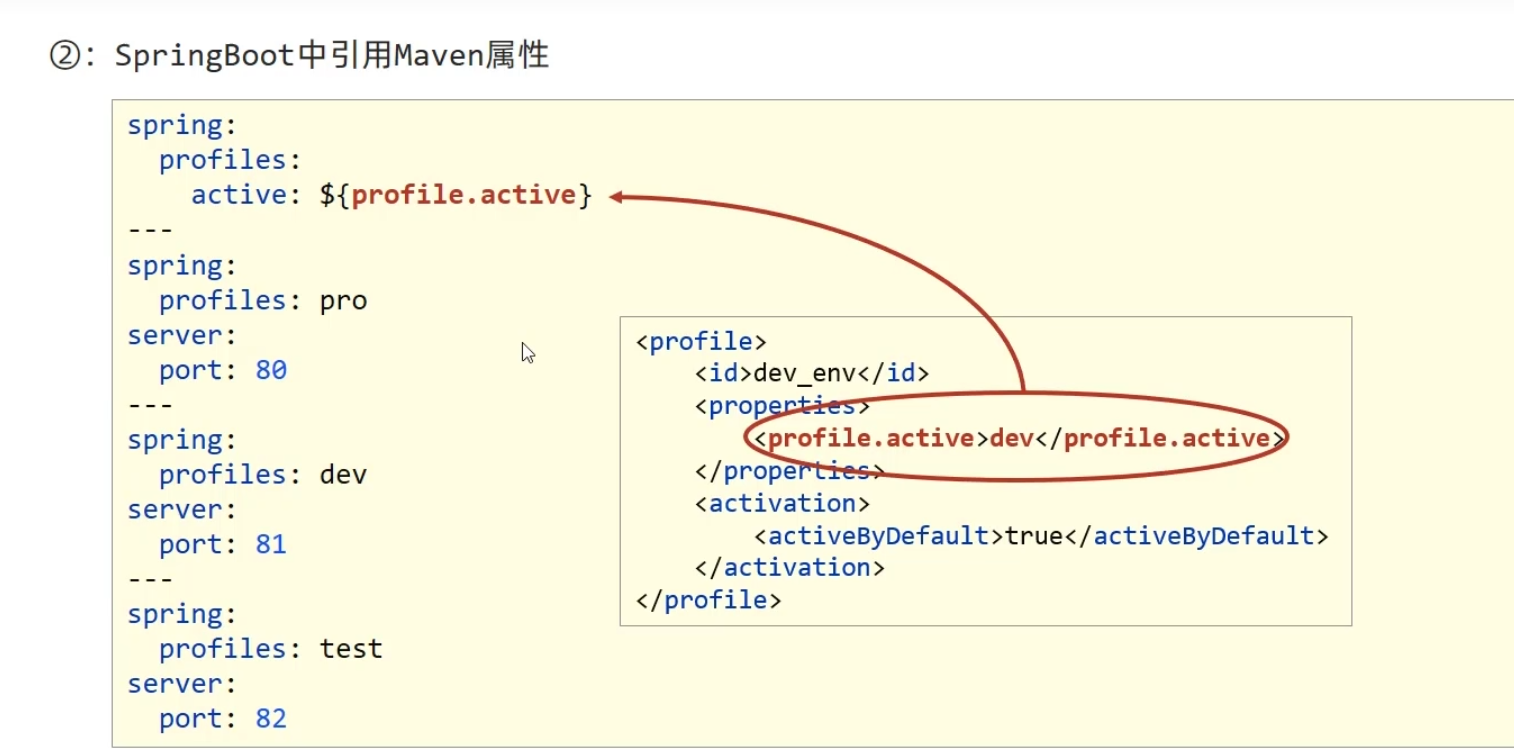Select the "<id>dev_env</id>" line
Viewport: 1514px width, 749px height.
tap(812, 374)
